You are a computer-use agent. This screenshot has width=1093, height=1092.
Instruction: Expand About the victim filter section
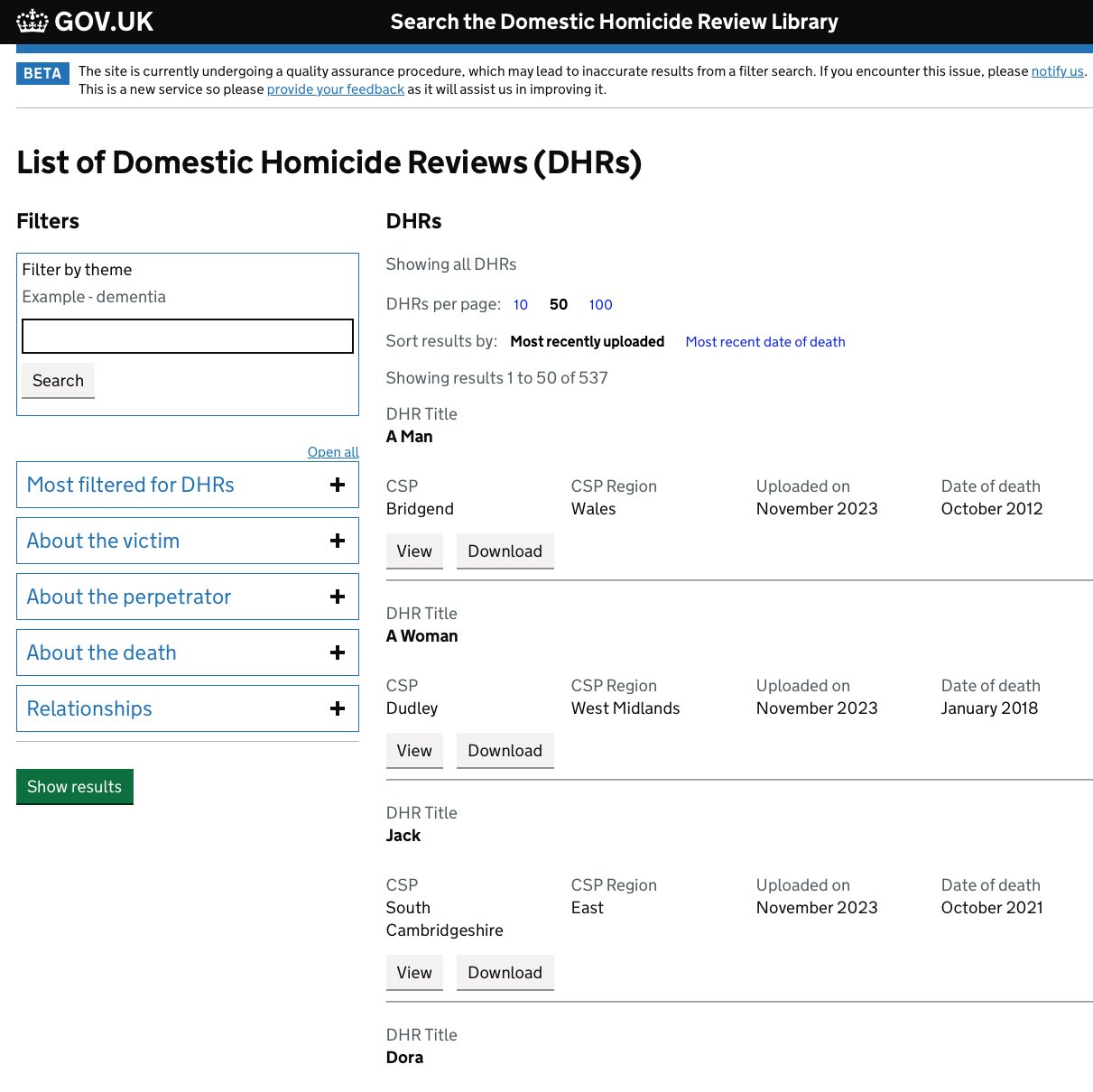click(x=188, y=541)
